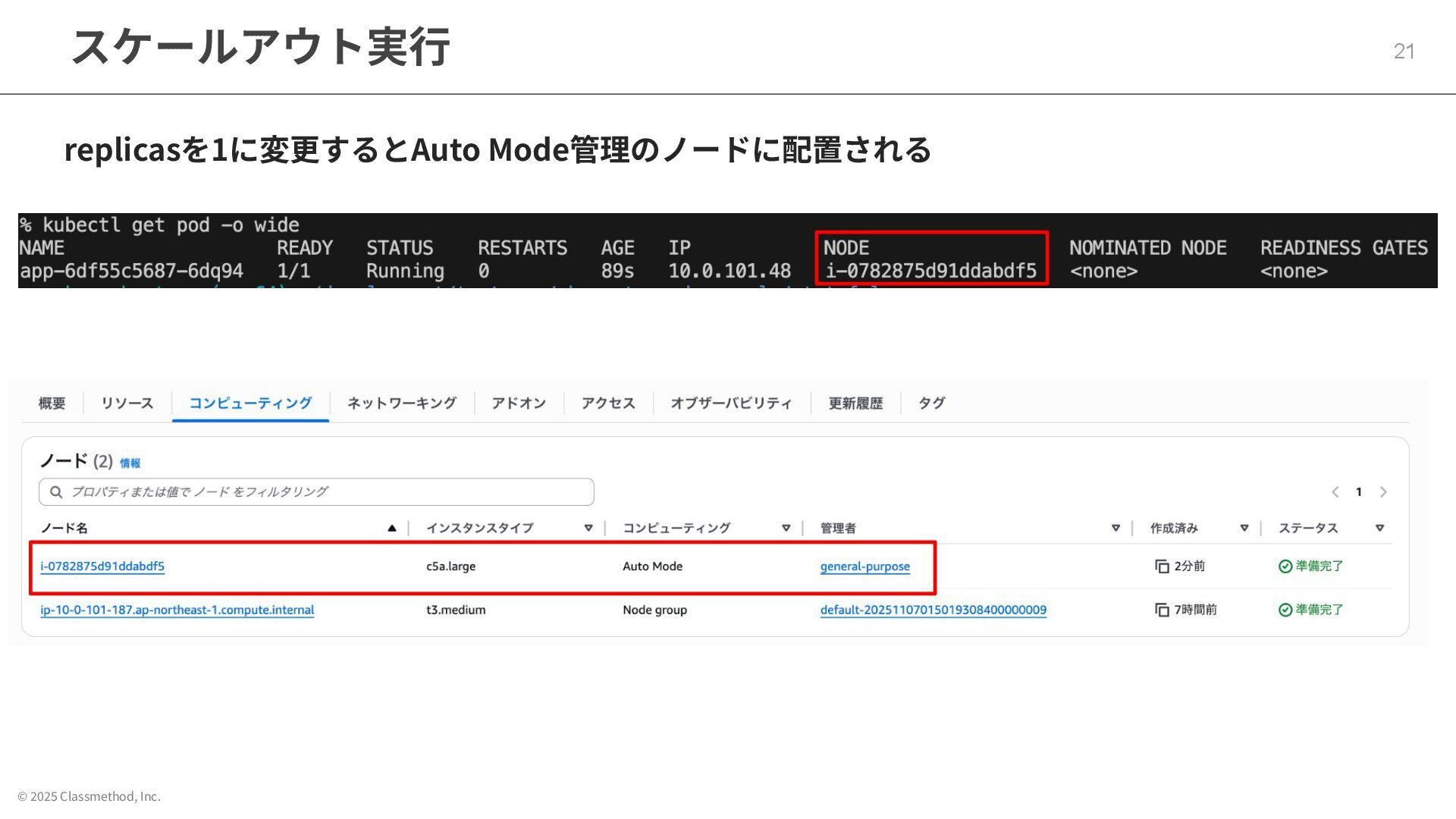Switch to the ネットワーキング tab
The width and height of the screenshot is (1456, 819).
tap(401, 403)
